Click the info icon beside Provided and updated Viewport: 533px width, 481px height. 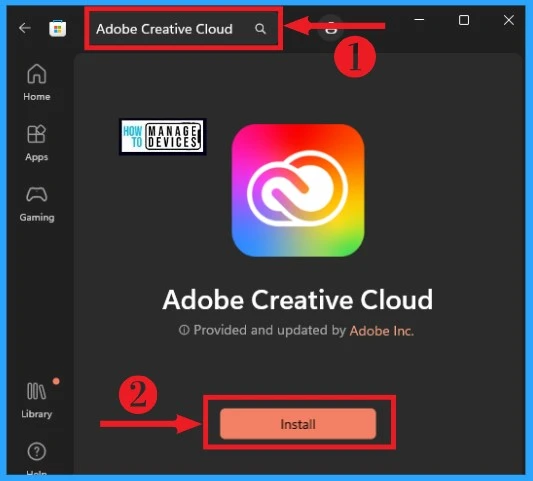(x=184, y=330)
